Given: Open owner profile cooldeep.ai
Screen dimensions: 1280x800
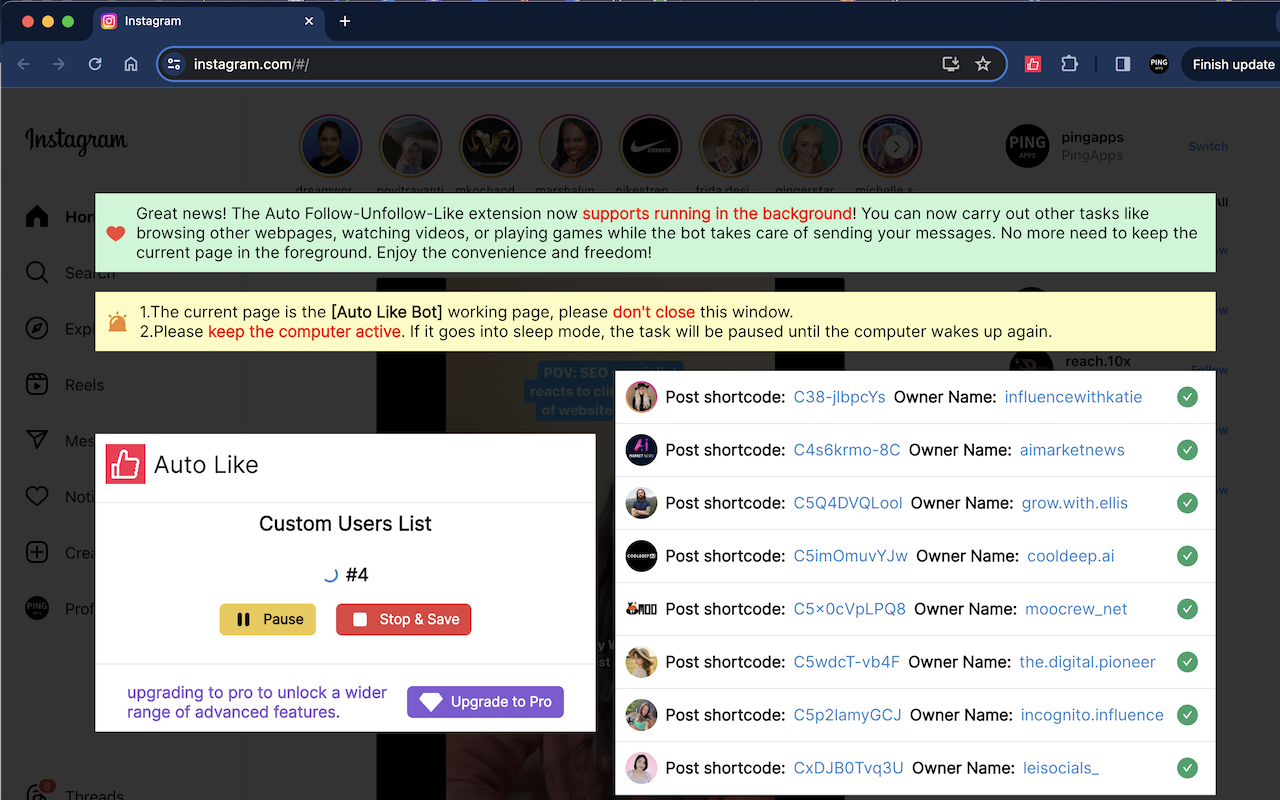Looking at the screenshot, I should coord(1070,556).
